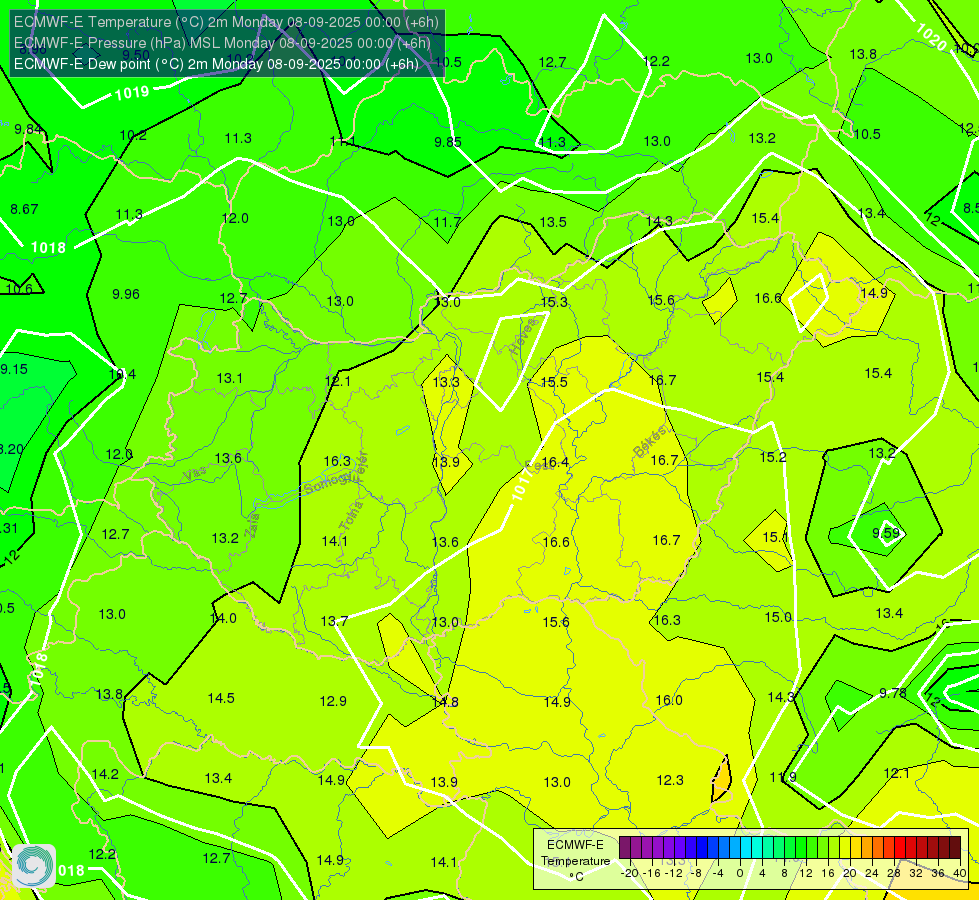Click the 11.7 temperature value
The height and width of the screenshot is (900, 979).
point(447,222)
